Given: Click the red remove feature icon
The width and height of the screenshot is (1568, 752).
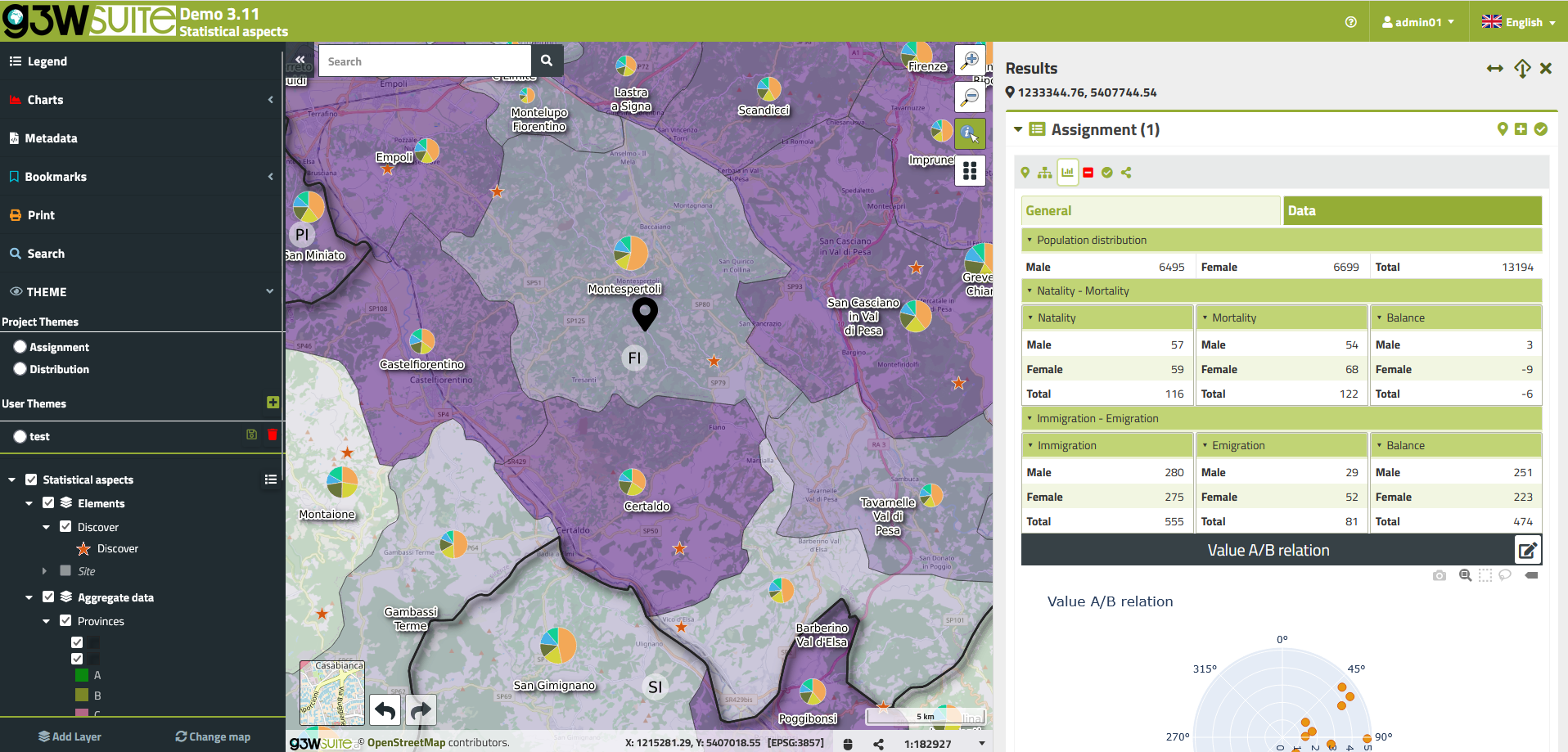Looking at the screenshot, I should 1088,173.
